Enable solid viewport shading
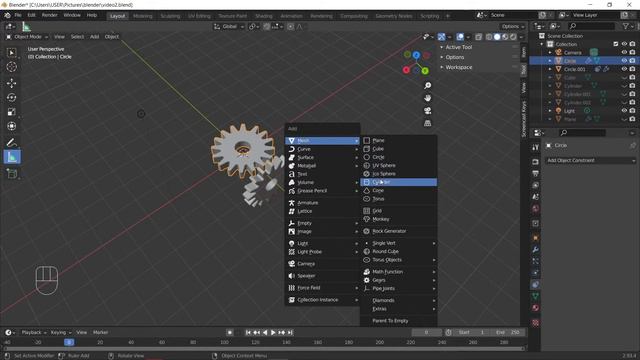Viewport: 640px width, 360px height. click(497, 37)
